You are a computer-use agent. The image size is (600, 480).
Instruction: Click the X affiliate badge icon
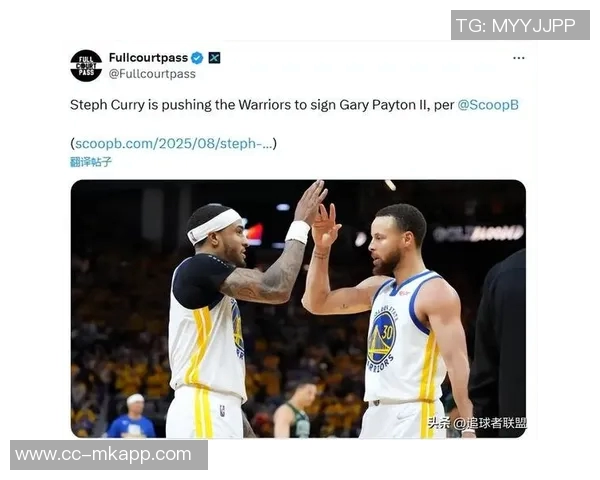214,58
